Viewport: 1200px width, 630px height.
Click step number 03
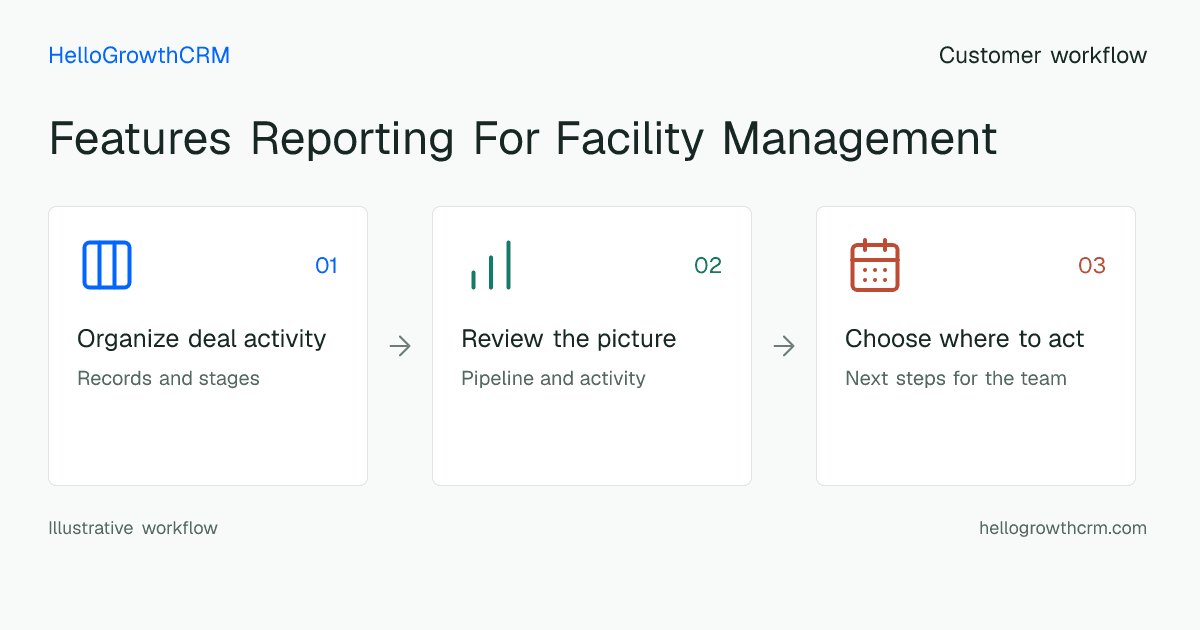click(x=1092, y=266)
